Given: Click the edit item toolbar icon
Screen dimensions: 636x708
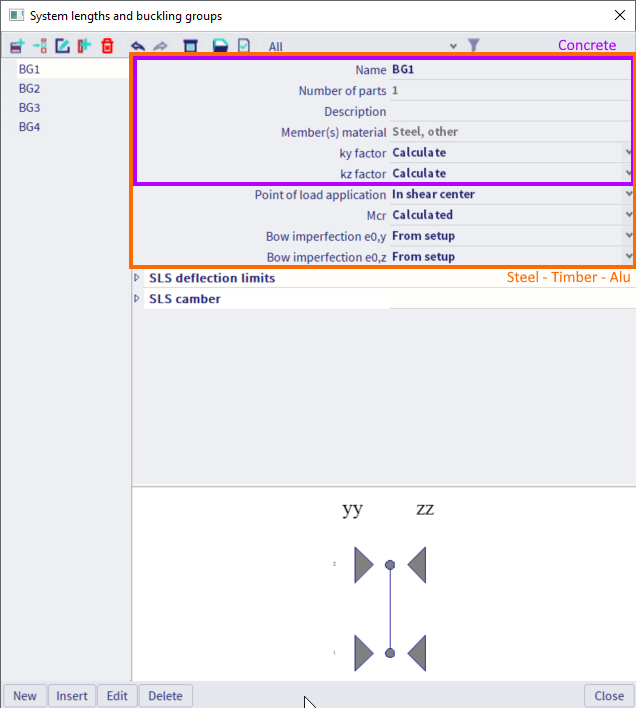Looking at the screenshot, I should point(62,46).
